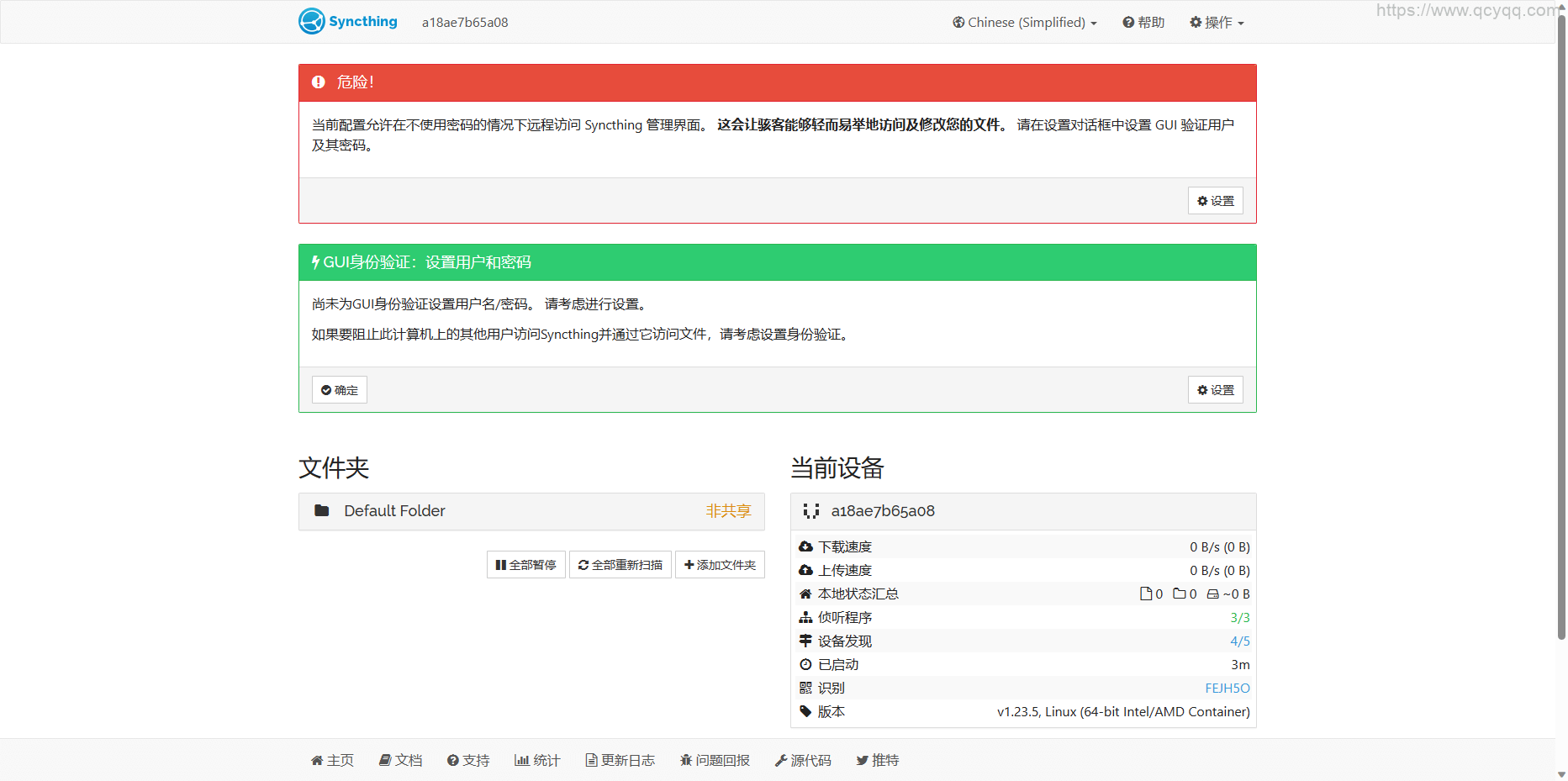Click the 添加文件夹 add folder button

pyautogui.click(x=720, y=565)
